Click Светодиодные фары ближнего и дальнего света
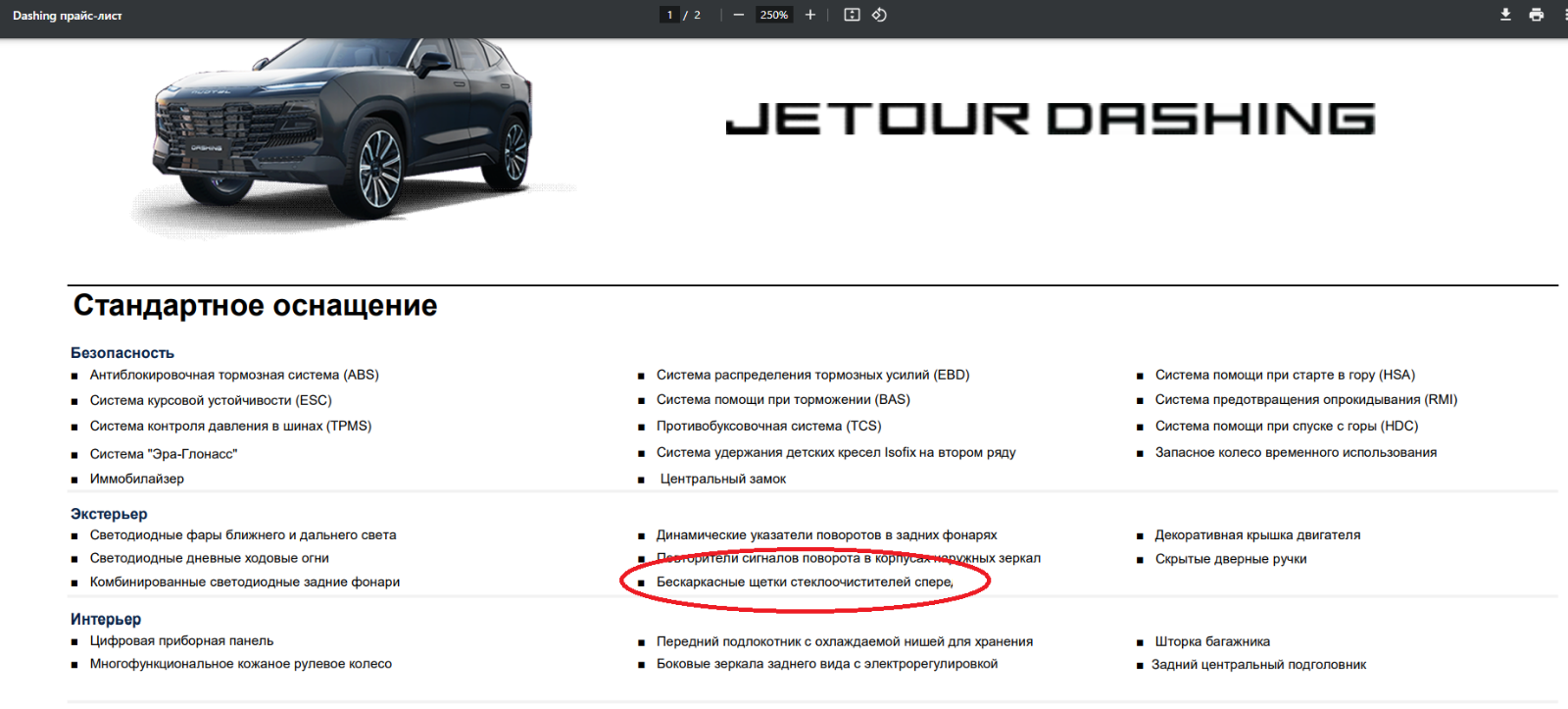 tap(243, 534)
